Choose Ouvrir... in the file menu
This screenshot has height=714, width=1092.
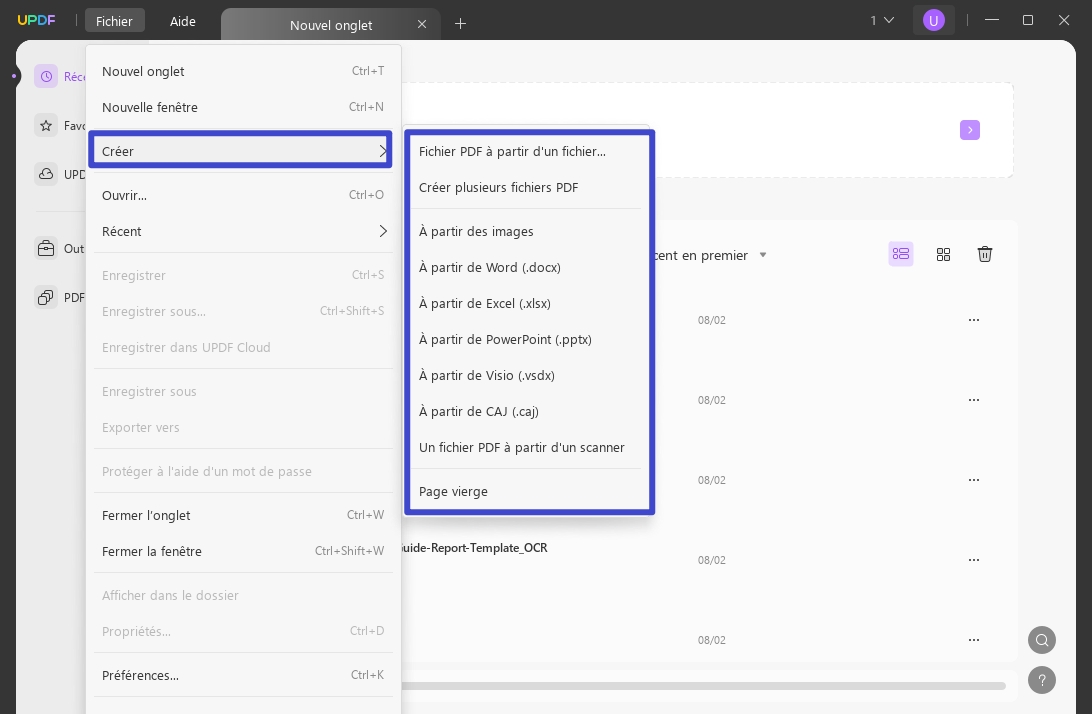pyautogui.click(x=243, y=195)
